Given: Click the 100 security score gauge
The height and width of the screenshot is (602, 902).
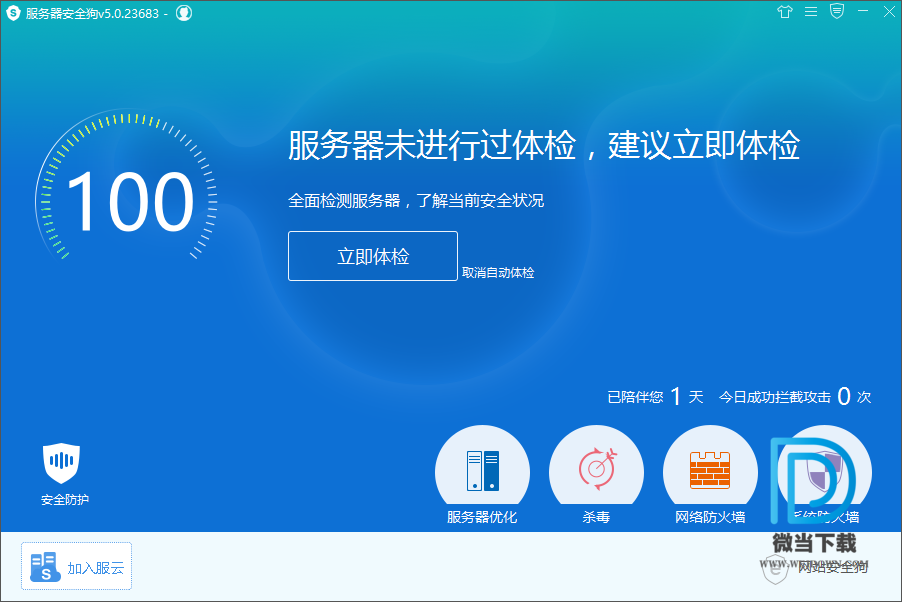Looking at the screenshot, I should point(128,202).
